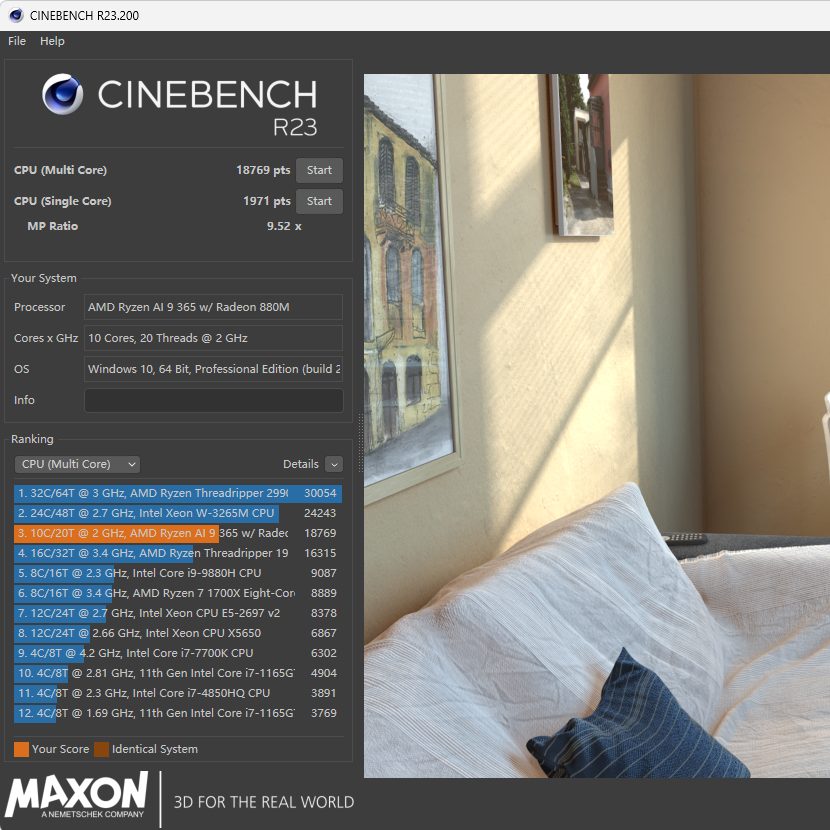Screen dimensions: 830x830
Task: Click the brown Identical System legend swatch
Action: point(101,749)
